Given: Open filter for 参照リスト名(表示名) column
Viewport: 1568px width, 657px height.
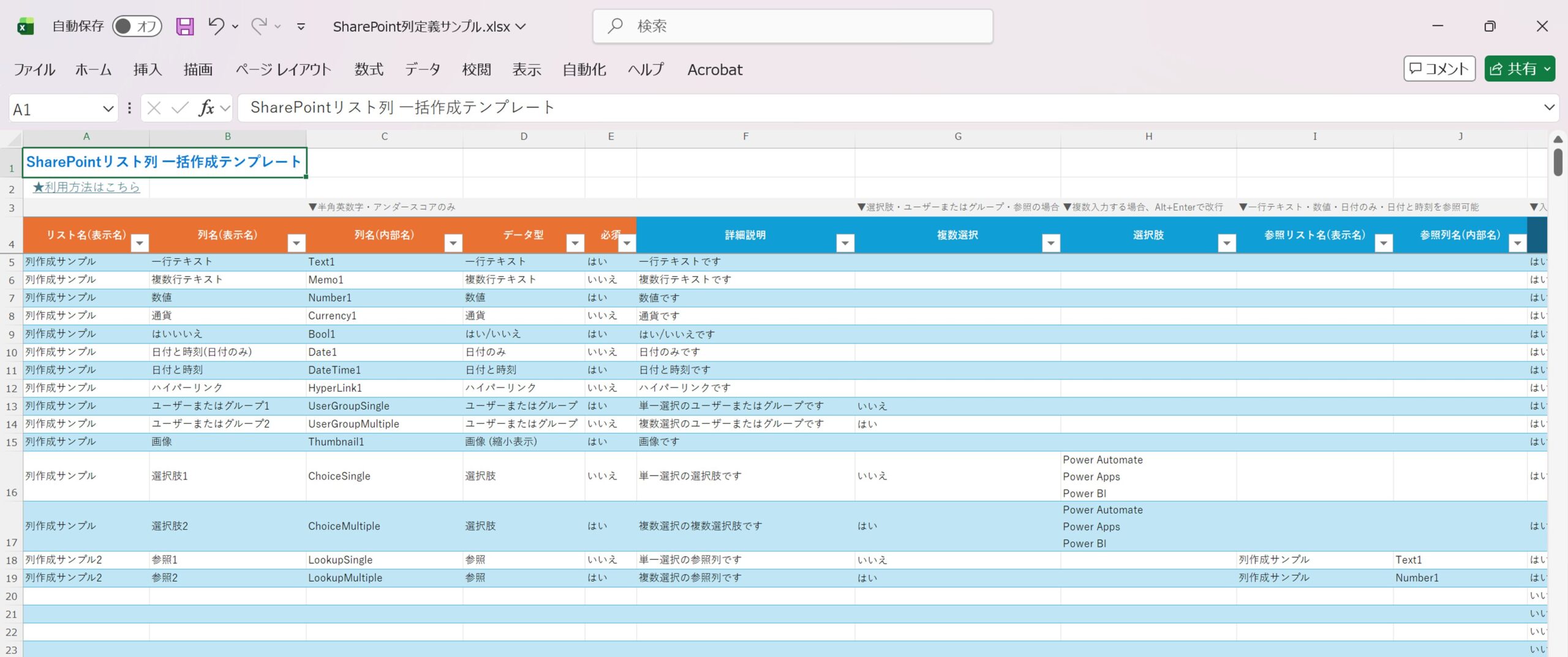Looking at the screenshot, I should point(1384,243).
